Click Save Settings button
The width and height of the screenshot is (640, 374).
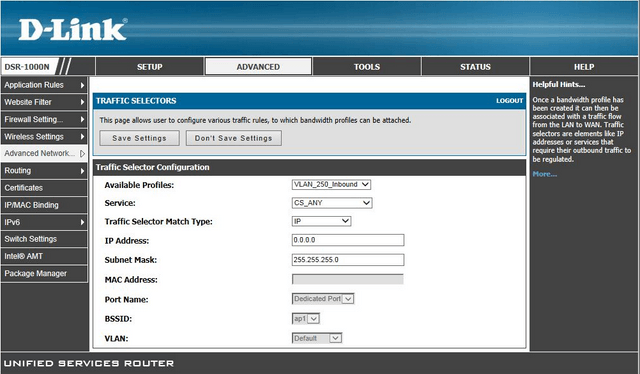(x=139, y=138)
